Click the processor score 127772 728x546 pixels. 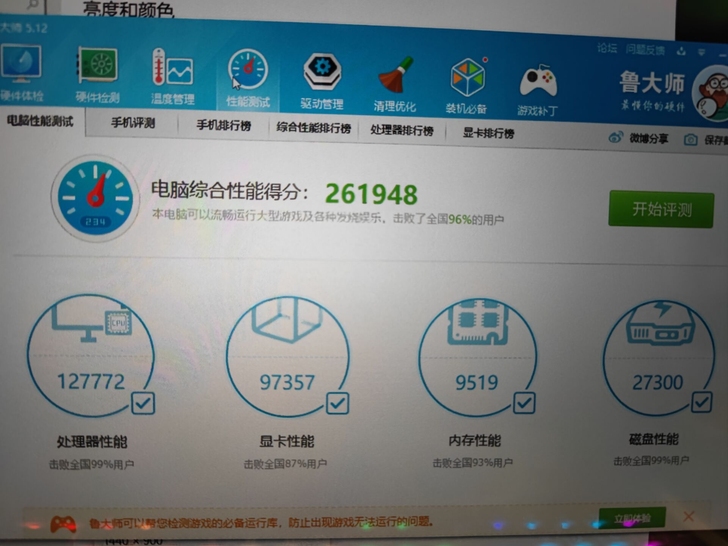tap(91, 382)
